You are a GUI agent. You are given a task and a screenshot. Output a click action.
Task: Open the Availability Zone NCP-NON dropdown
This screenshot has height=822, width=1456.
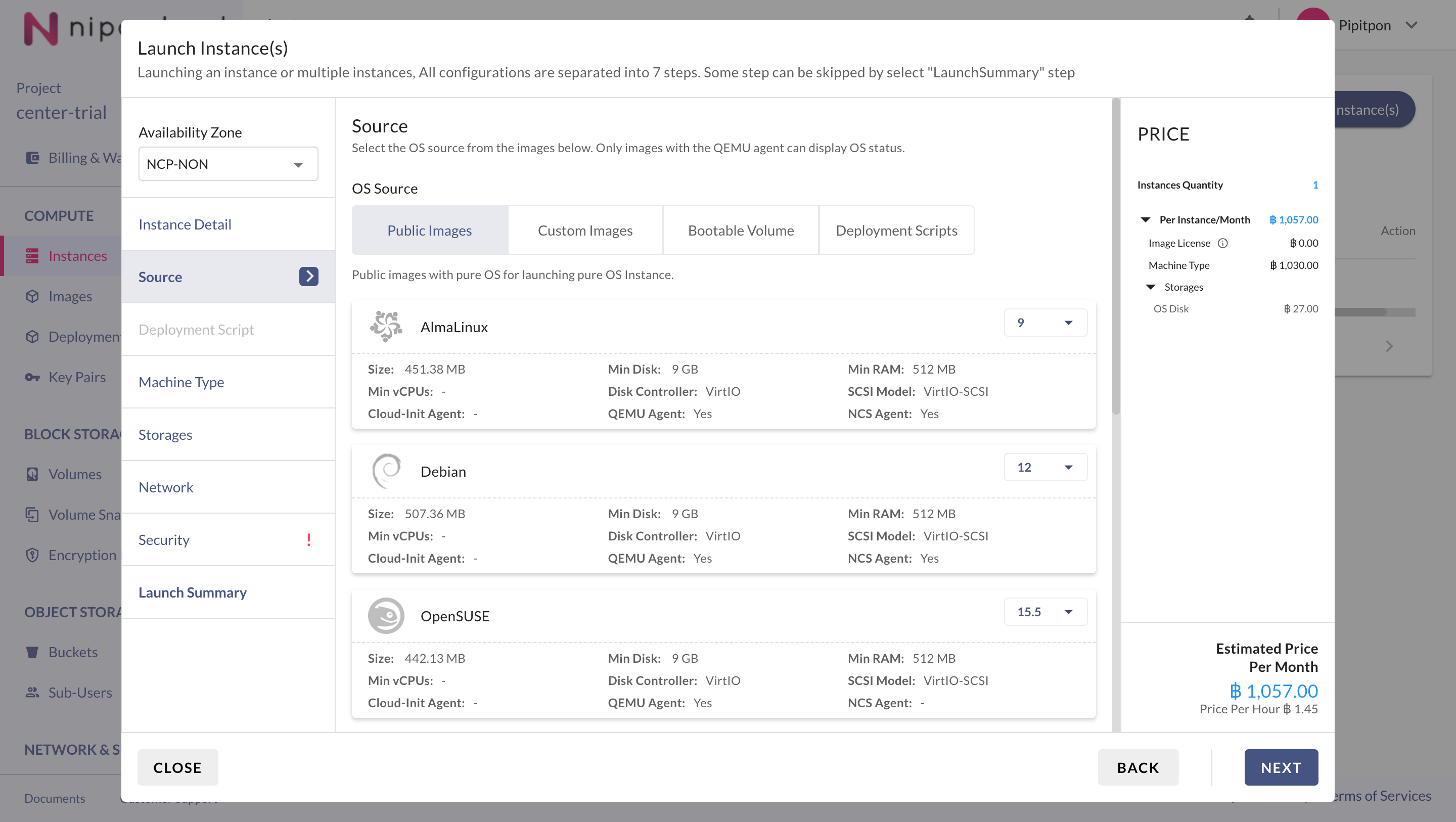tap(229, 164)
